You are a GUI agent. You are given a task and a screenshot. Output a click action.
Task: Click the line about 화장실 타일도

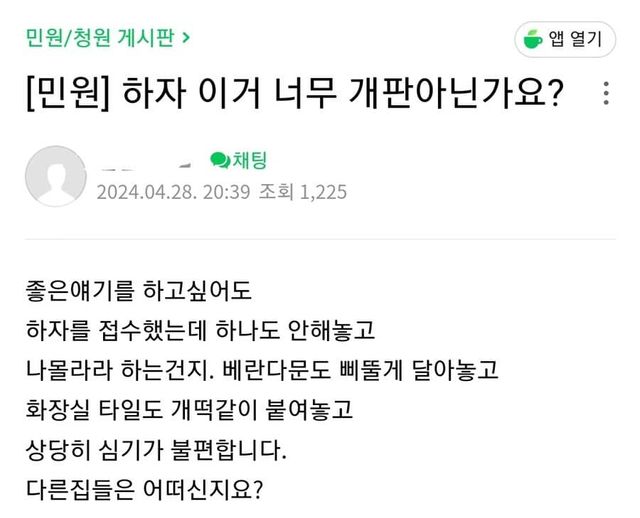click(190, 410)
